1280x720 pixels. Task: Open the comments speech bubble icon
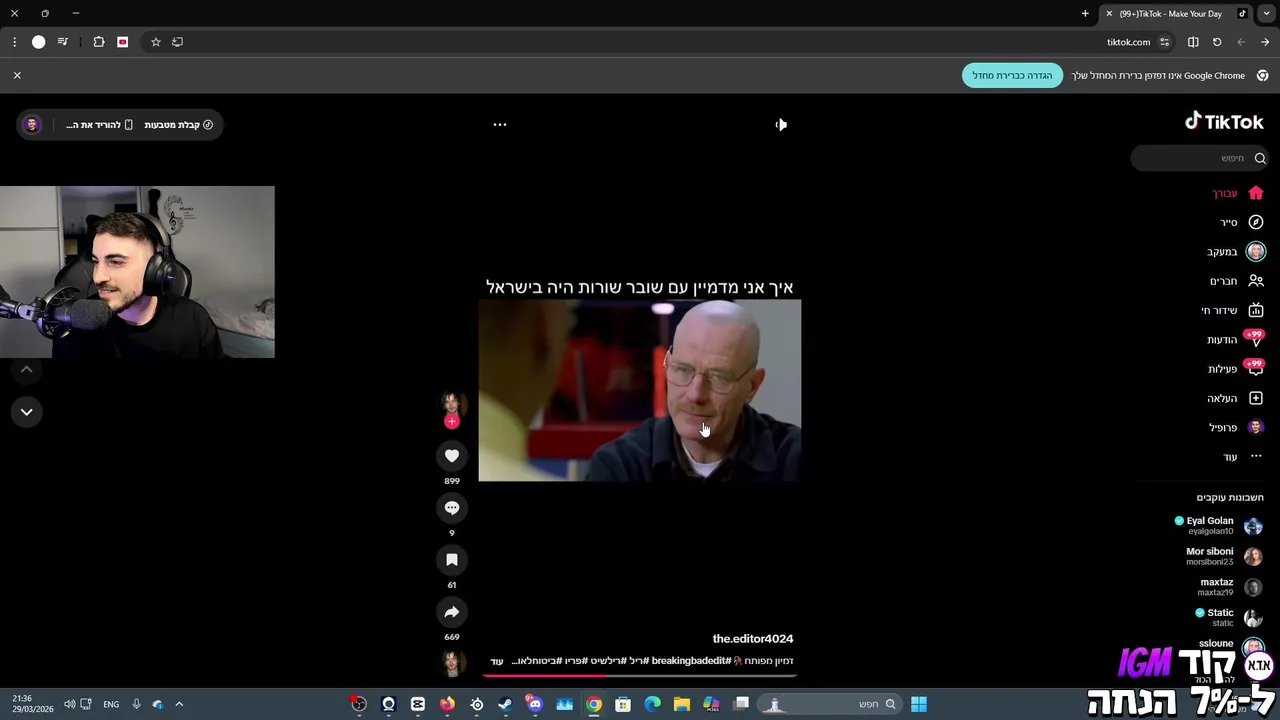coord(452,508)
